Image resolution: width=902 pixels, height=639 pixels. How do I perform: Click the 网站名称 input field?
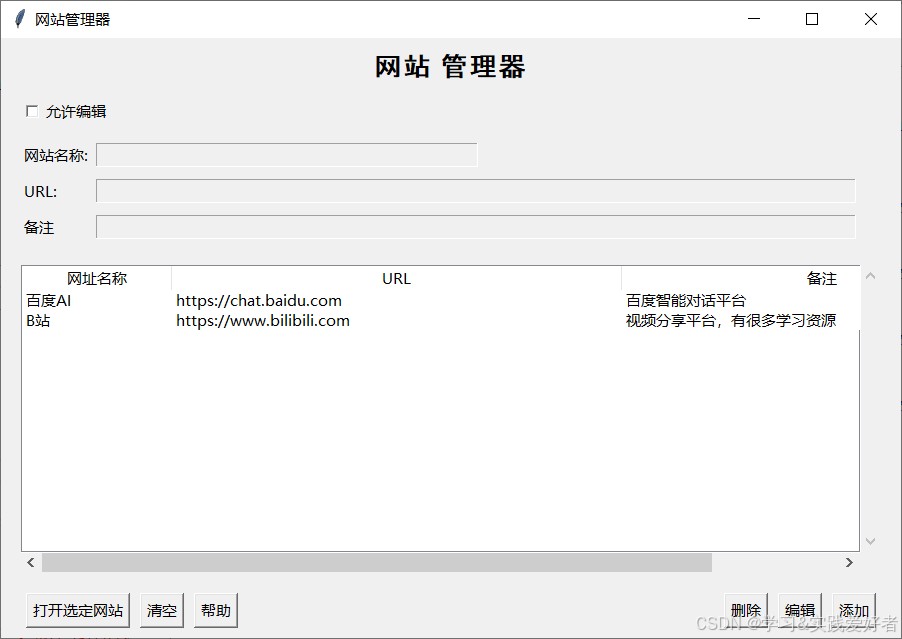point(286,155)
